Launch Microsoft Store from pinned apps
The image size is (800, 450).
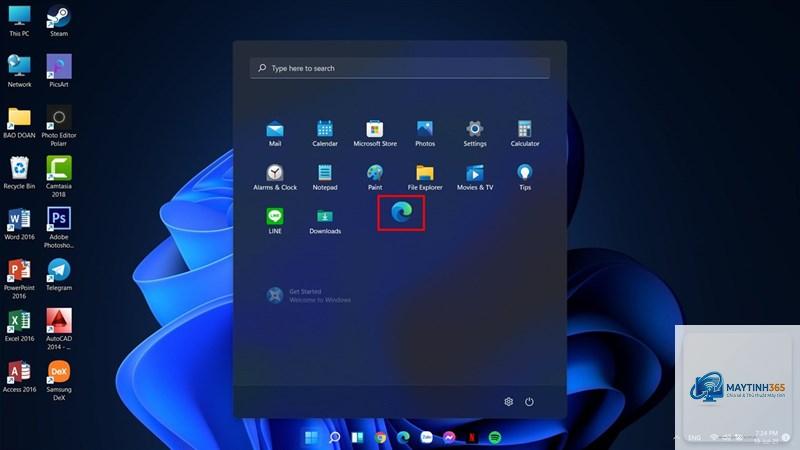(x=374, y=133)
